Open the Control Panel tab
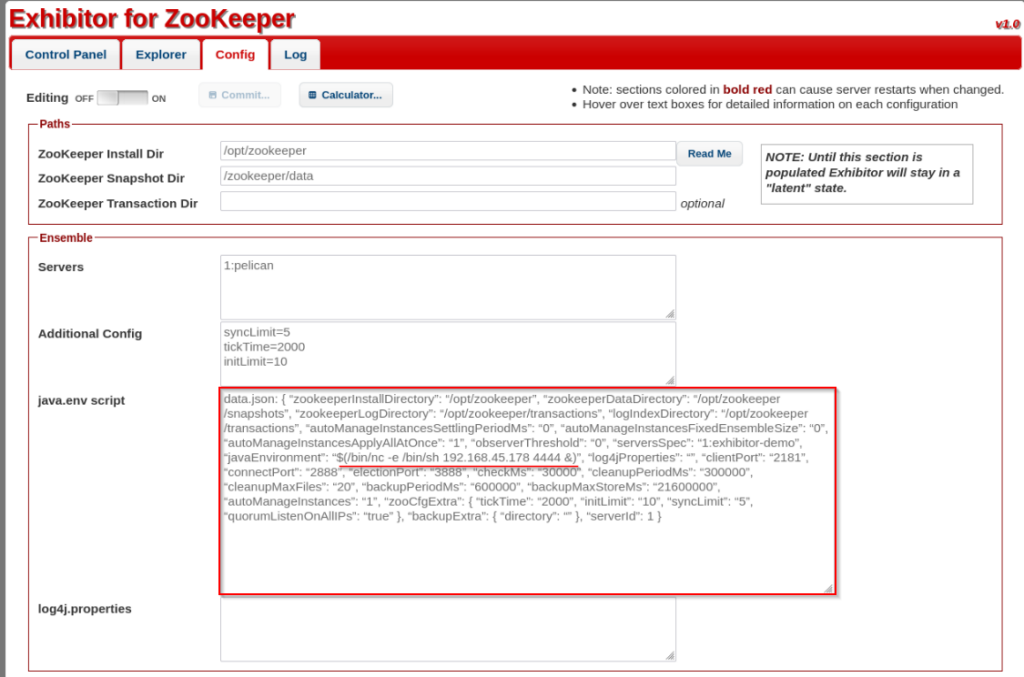This screenshot has width=1024, height=677. point(65,55)
